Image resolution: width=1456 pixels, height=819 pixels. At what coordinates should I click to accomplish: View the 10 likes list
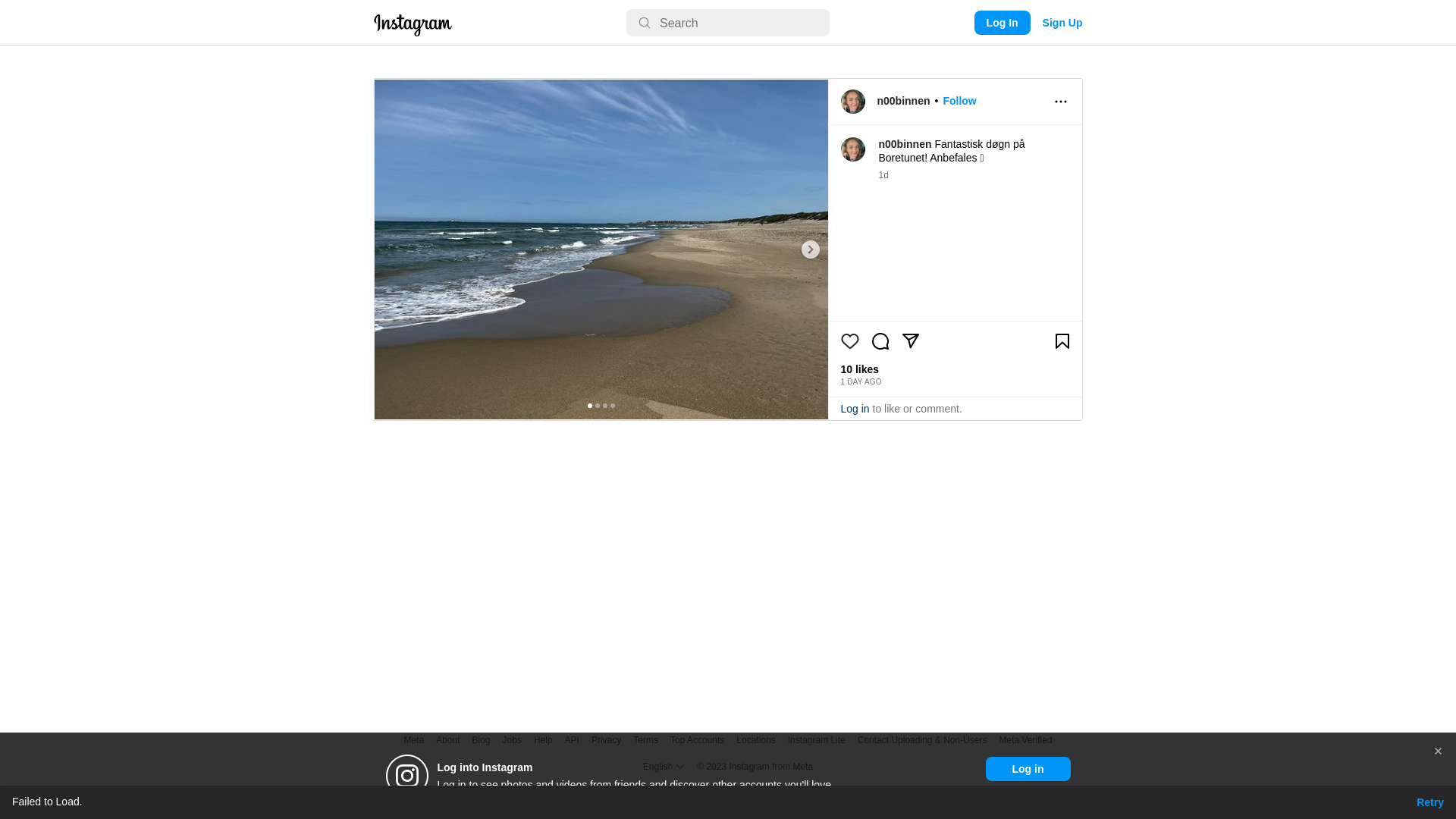(860, 369)
